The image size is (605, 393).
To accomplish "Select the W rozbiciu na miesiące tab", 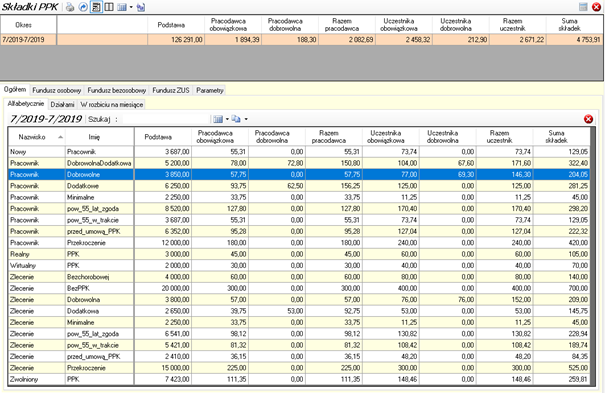I will click(112, 105).
